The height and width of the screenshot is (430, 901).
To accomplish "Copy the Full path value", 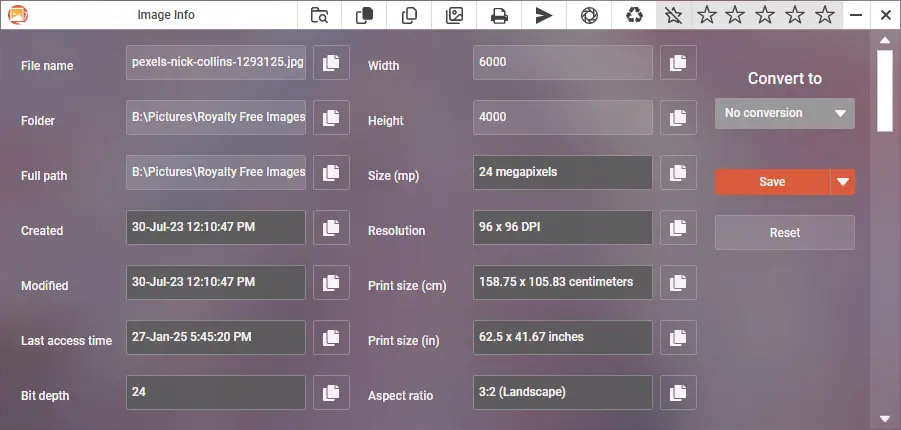I will tap(331, 173).
